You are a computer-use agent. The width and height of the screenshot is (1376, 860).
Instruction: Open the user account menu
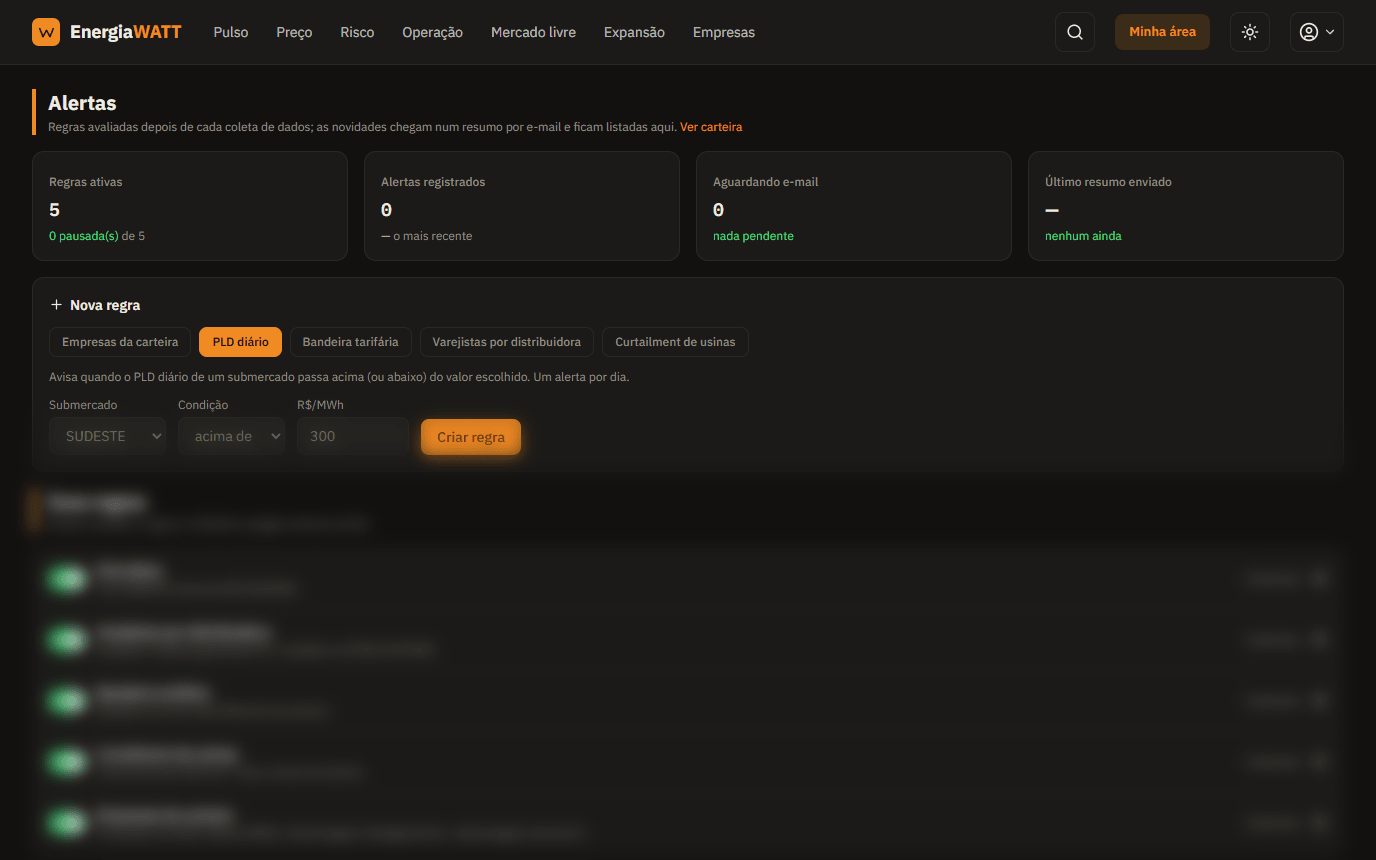point(1316,32)
